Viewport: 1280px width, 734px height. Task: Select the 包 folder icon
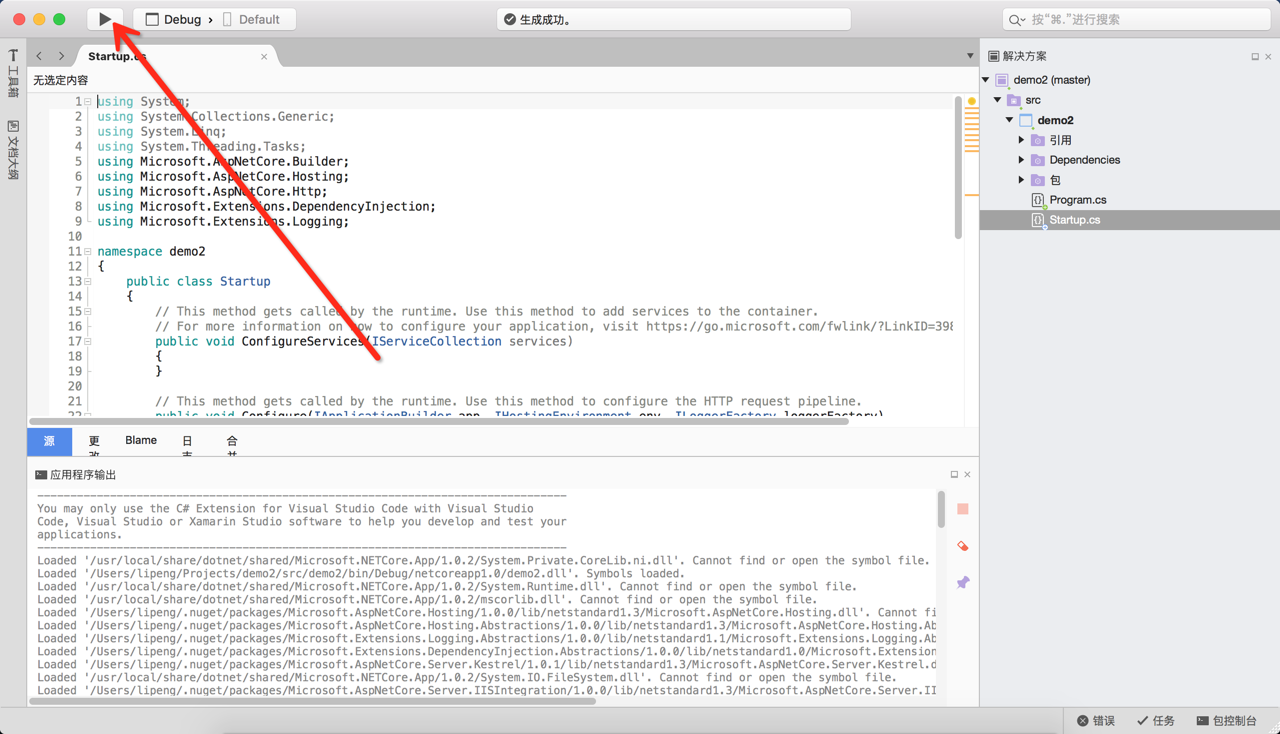click(x=1038, y=180)
